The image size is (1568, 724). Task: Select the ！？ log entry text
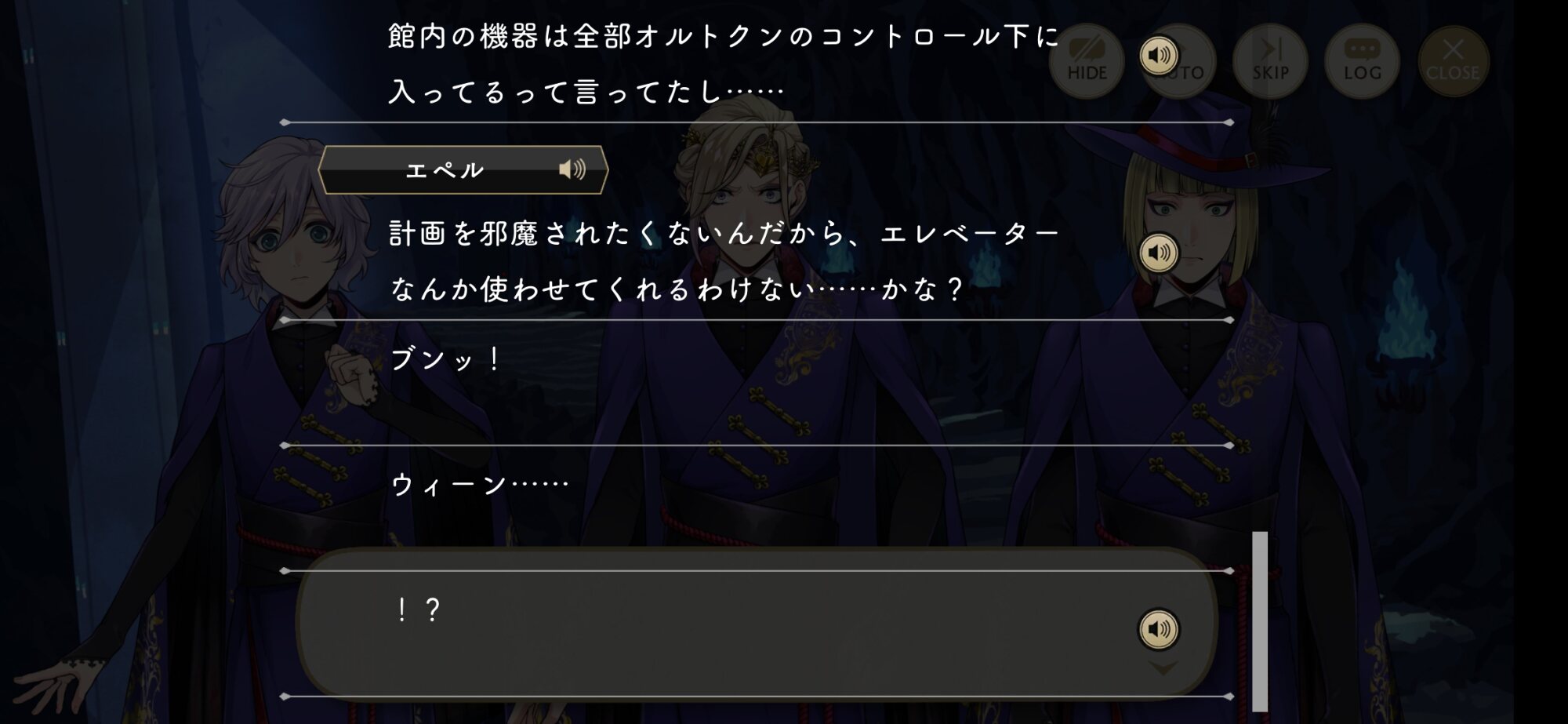[416, 609]
